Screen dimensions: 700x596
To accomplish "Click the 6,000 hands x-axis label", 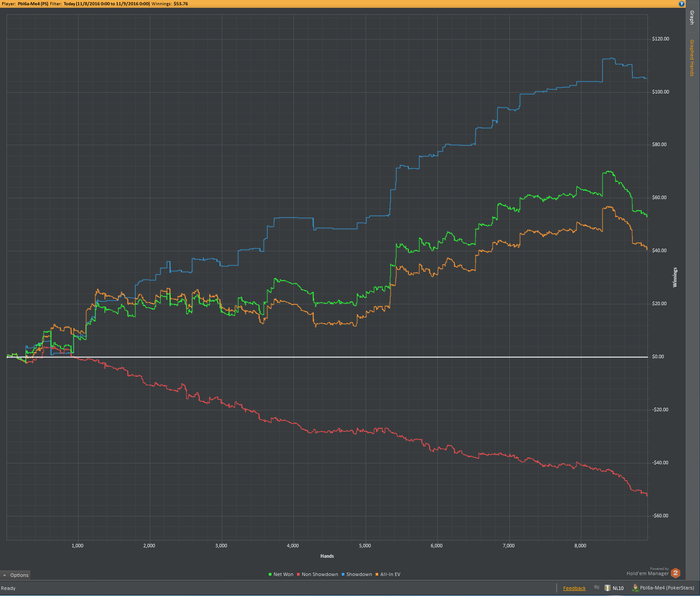I will pyautogui.click(x=437, y=546).
